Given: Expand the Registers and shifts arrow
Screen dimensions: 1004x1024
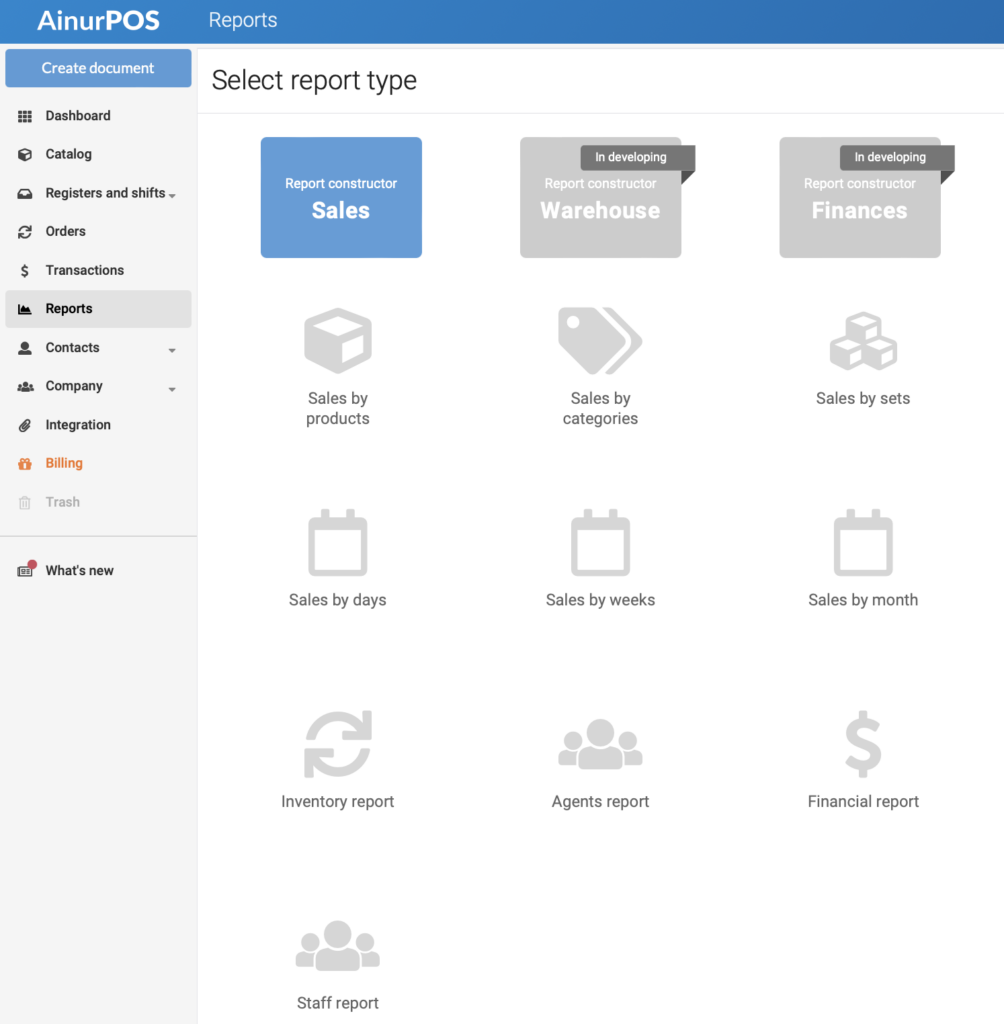Looking at the screenshot, I should [x=172, y=195].
